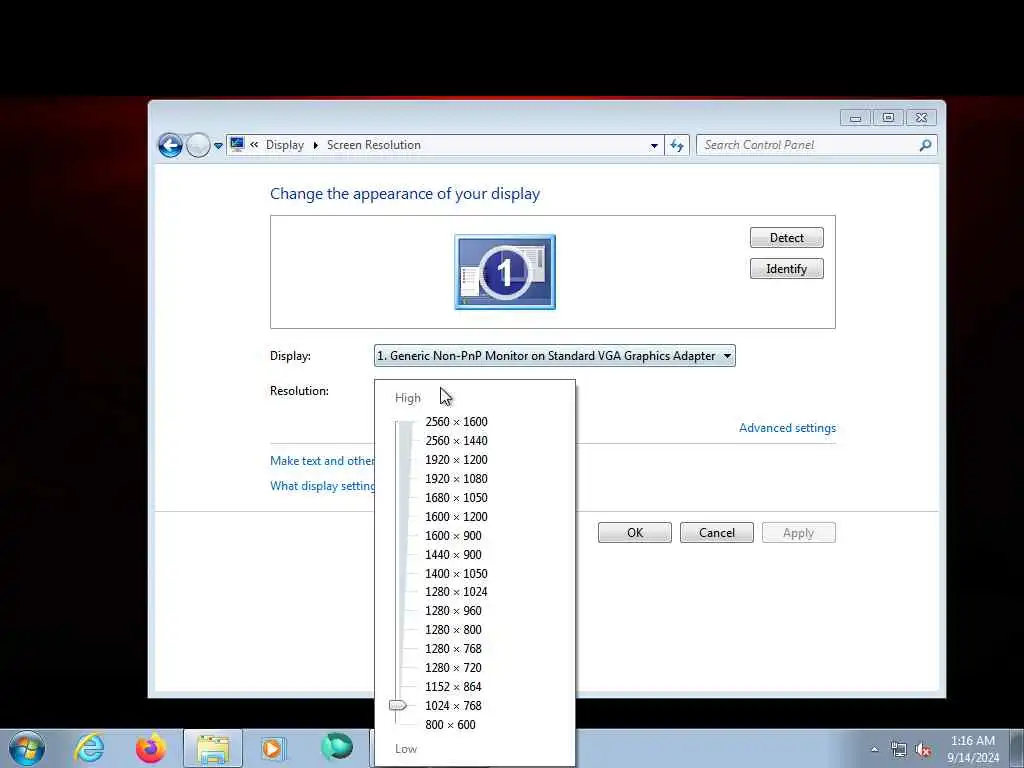Expand the address bar history dropdown

[x=654, y=146]
